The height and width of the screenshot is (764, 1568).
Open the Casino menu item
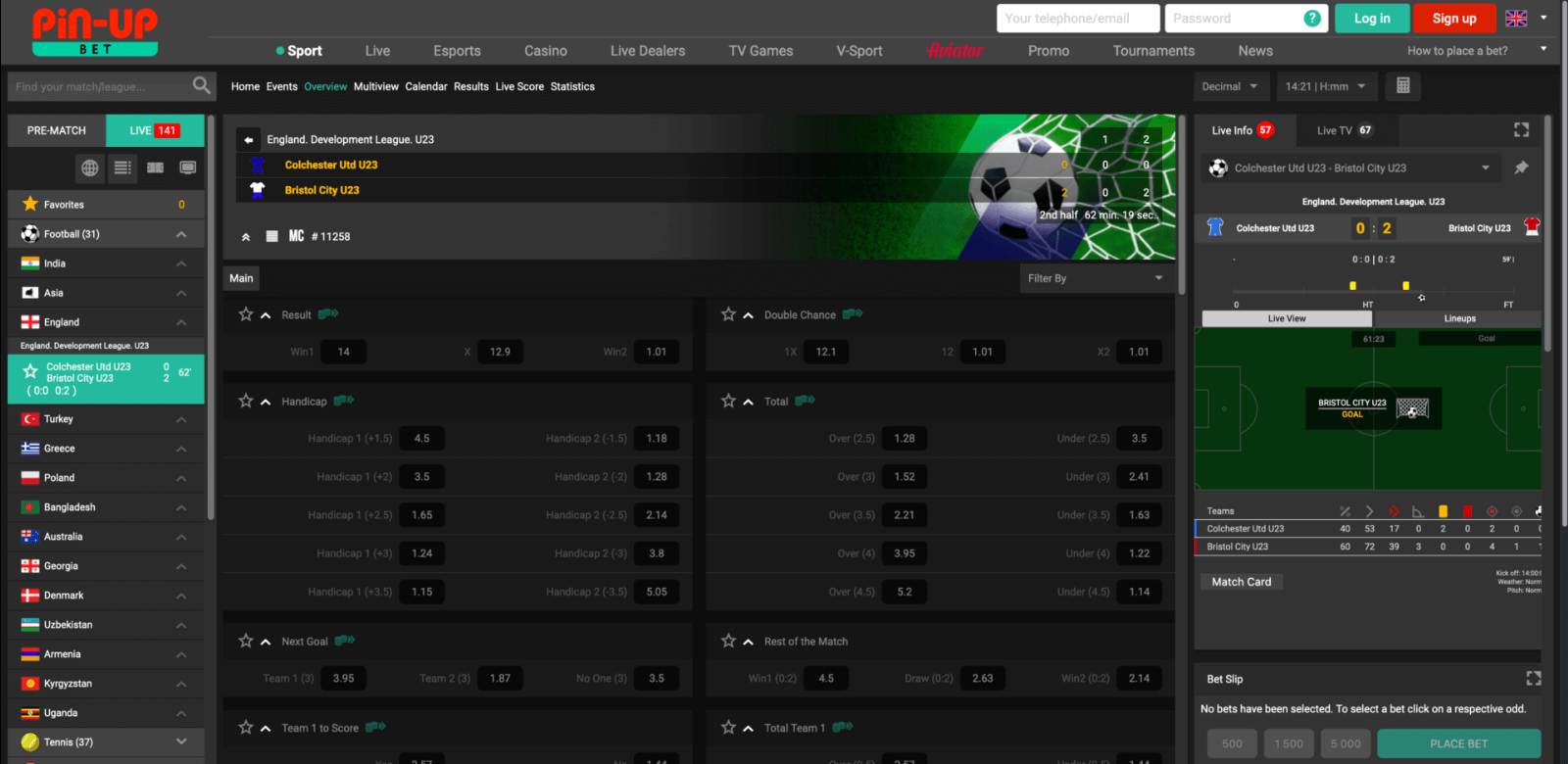tap(546, 51)
